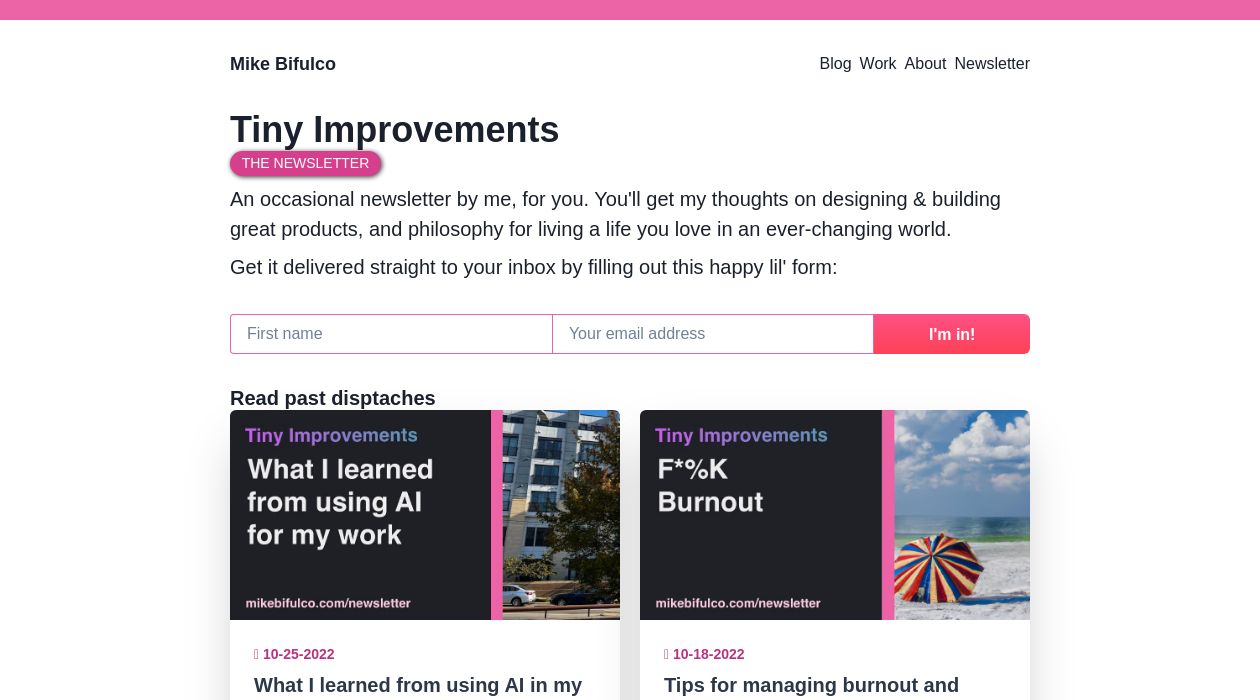Click the THE NEWSLETTER badge

306,163
